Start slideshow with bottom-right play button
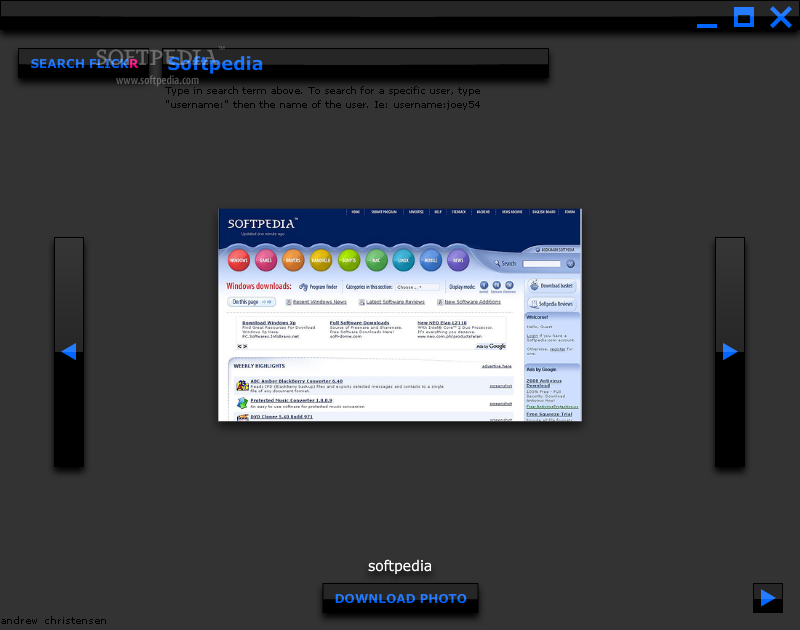This screenshot has width=800, height=630. click(x=768, y=598)
